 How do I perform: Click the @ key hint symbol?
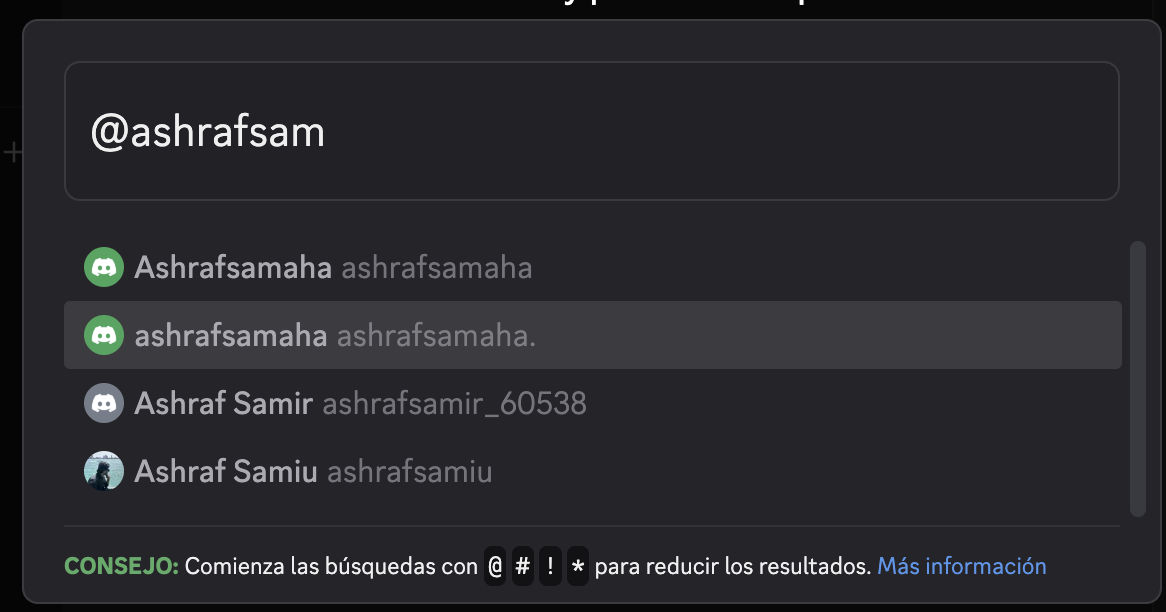[x=495, y=567]
